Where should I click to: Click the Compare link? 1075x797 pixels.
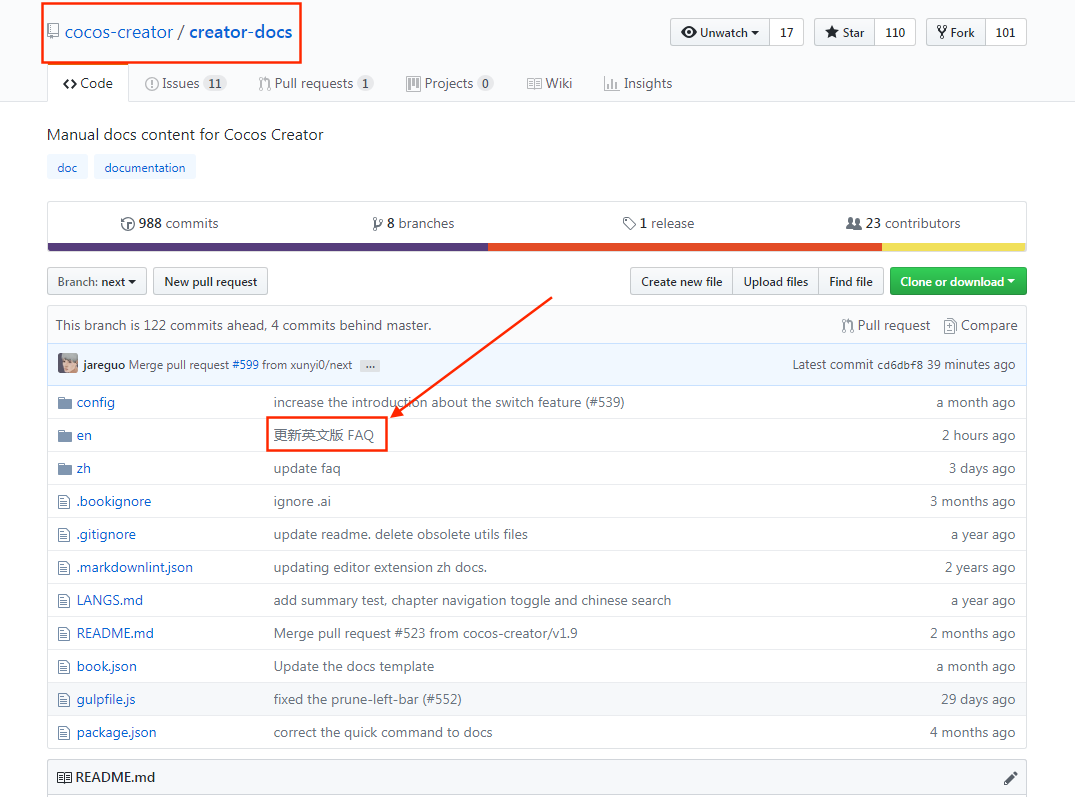pos(980,326)
